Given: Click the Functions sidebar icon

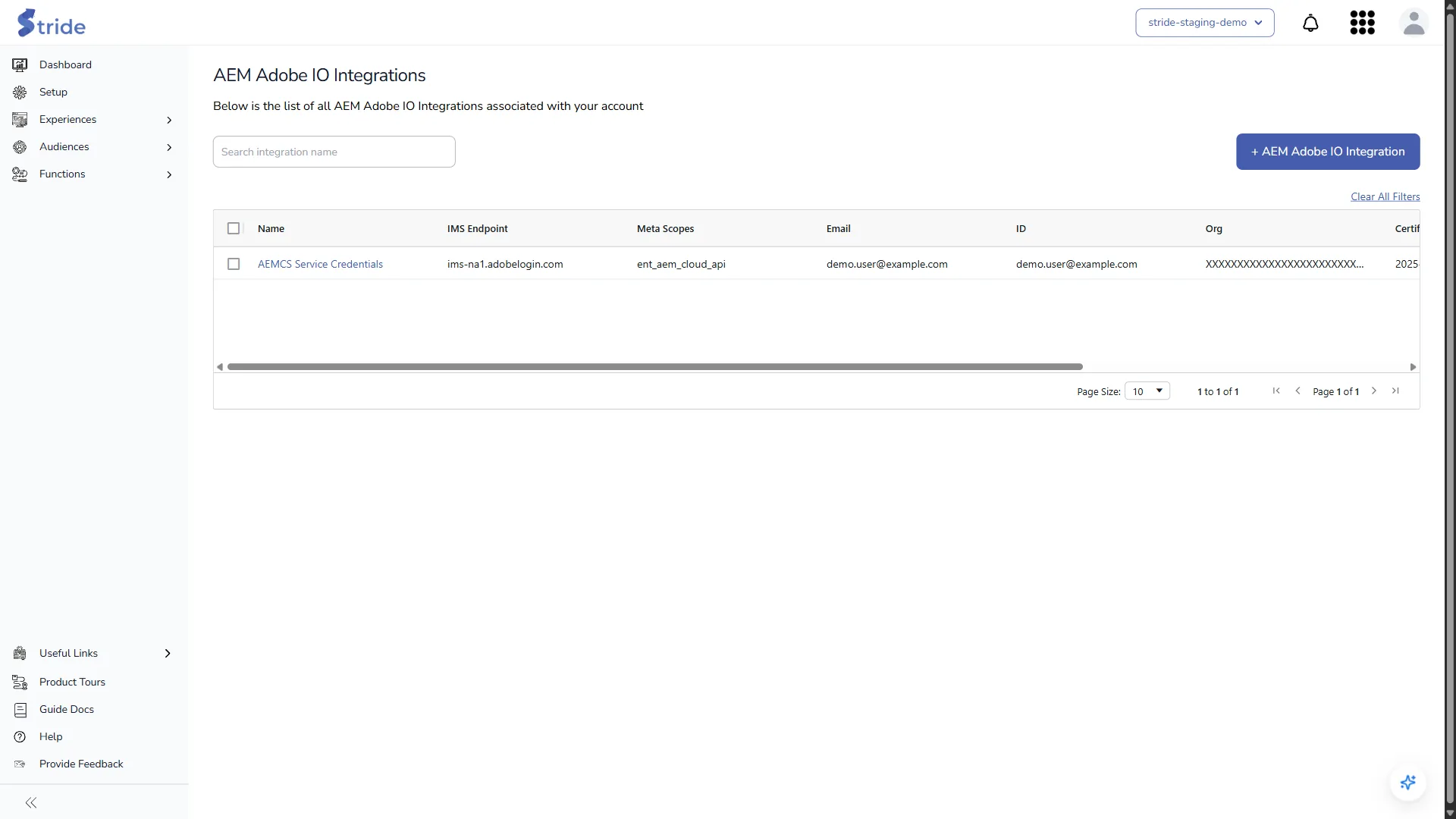Looking at the screenshot, I should click(x=20, y=174).
